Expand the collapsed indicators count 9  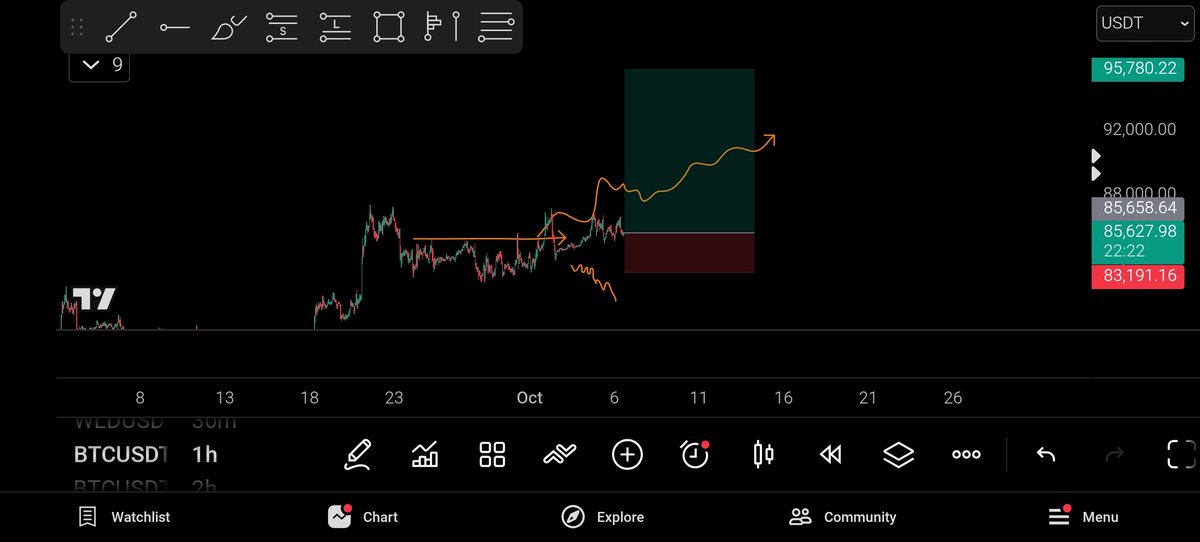tap(99, 65)
